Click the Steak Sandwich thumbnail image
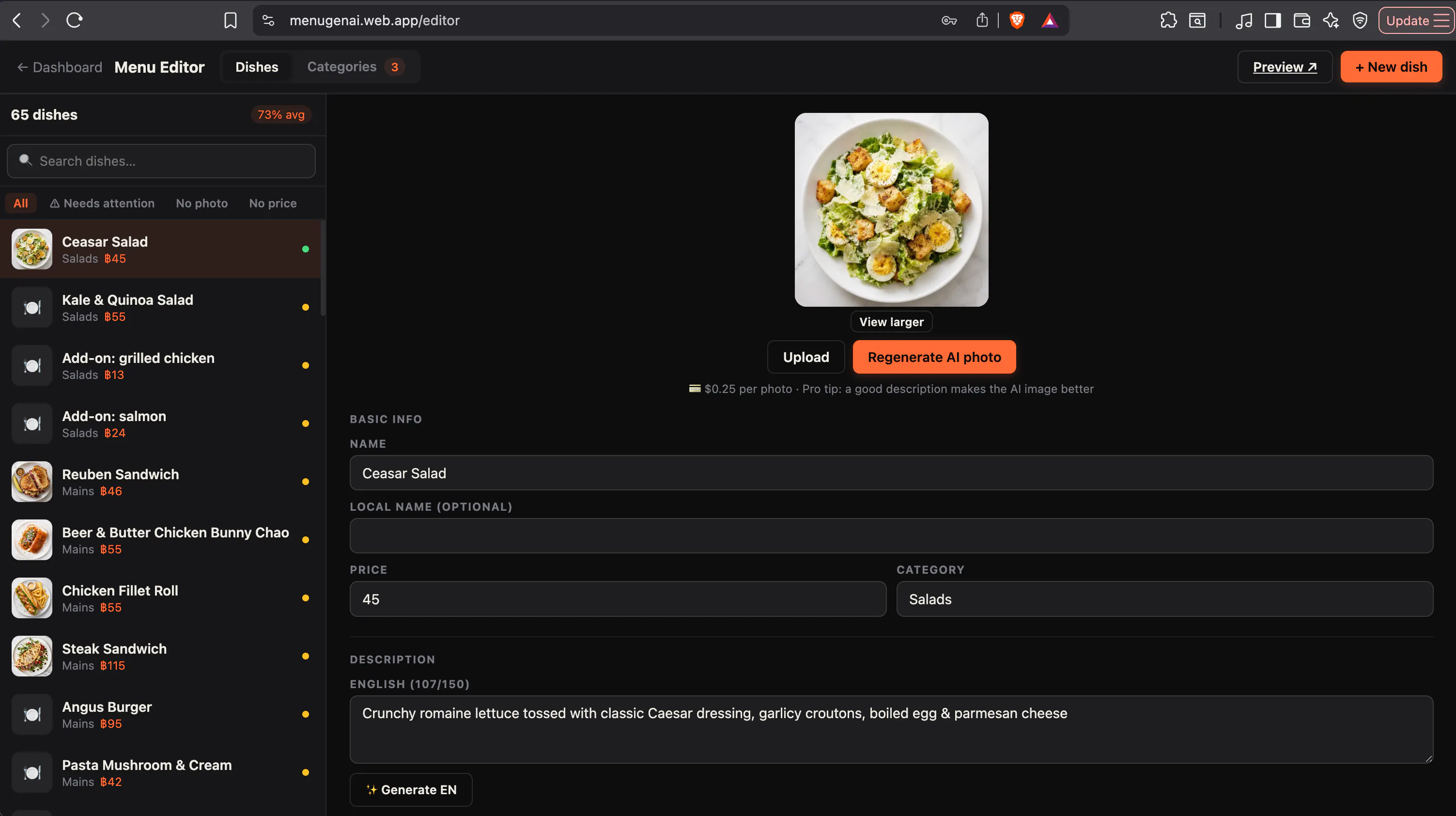 pyautogui.click(x=31, y=656)
